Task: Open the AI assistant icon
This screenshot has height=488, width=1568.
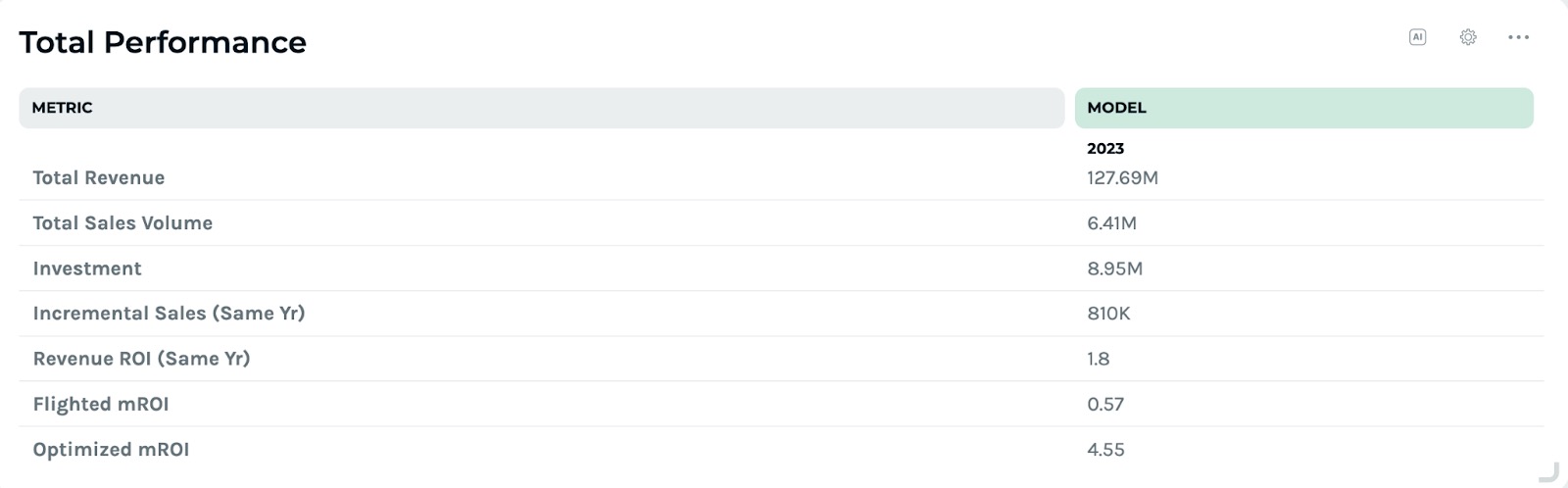Action: (1417, 37)
